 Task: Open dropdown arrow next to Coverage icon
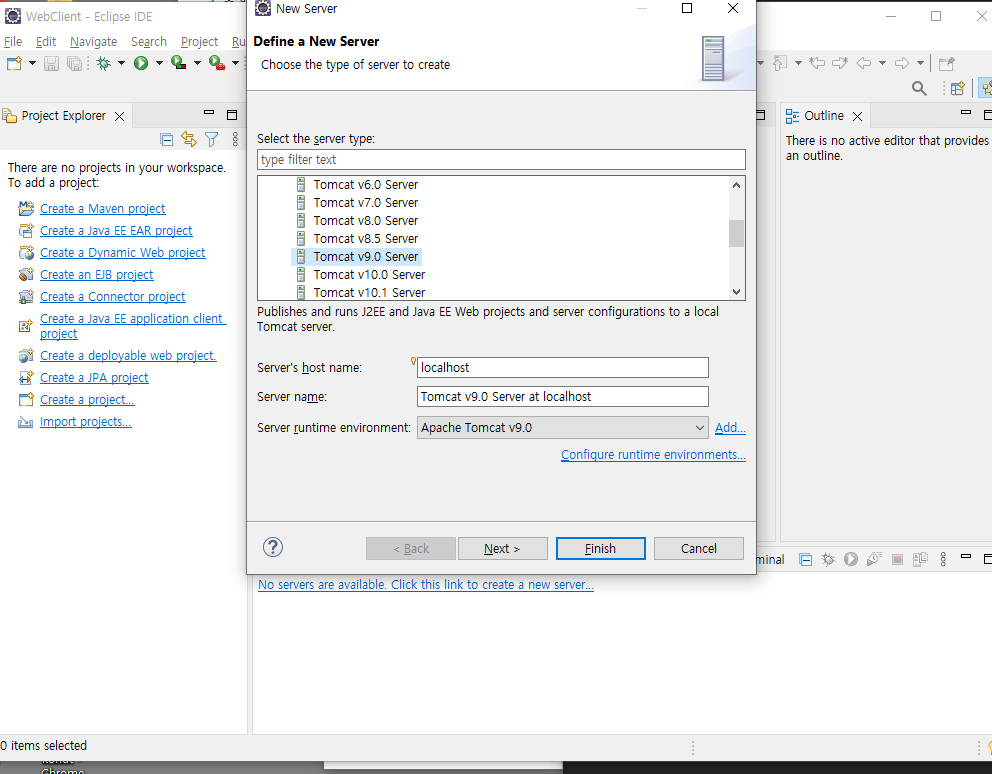pyautogui.click(x=197, y=63)
